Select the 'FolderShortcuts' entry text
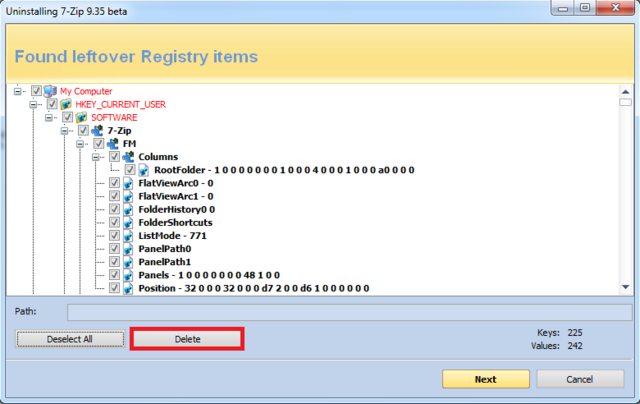This screenshot has width=640, height=404. [176, 222]
